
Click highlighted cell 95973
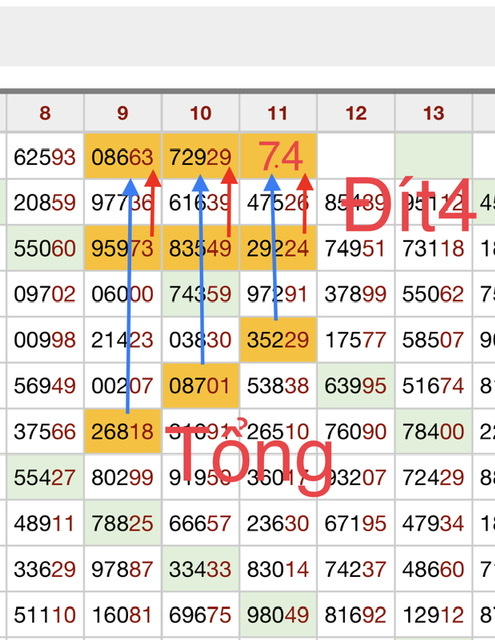point(123,248)
